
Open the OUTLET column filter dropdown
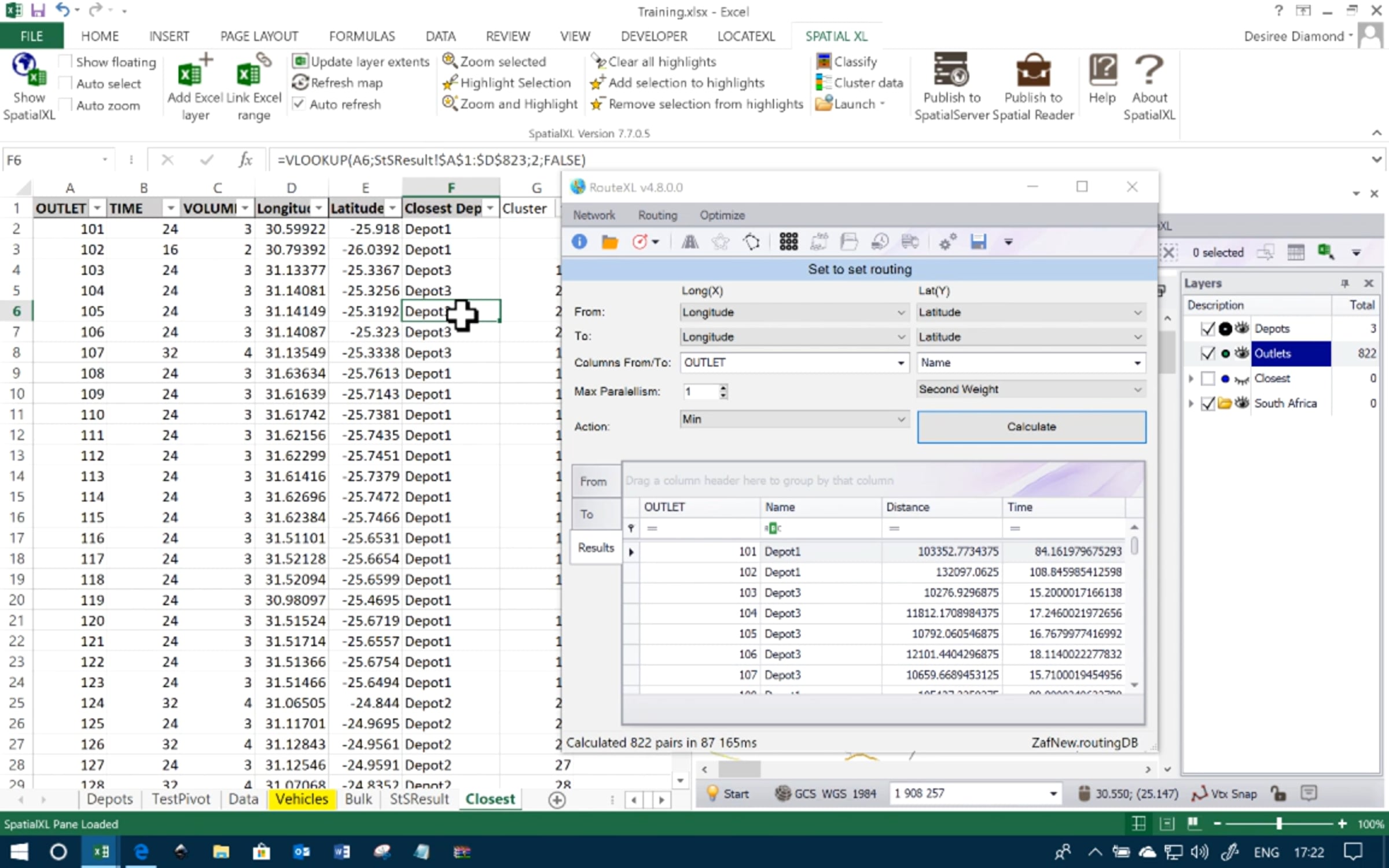pyautogui.click(x=97, y=208)
